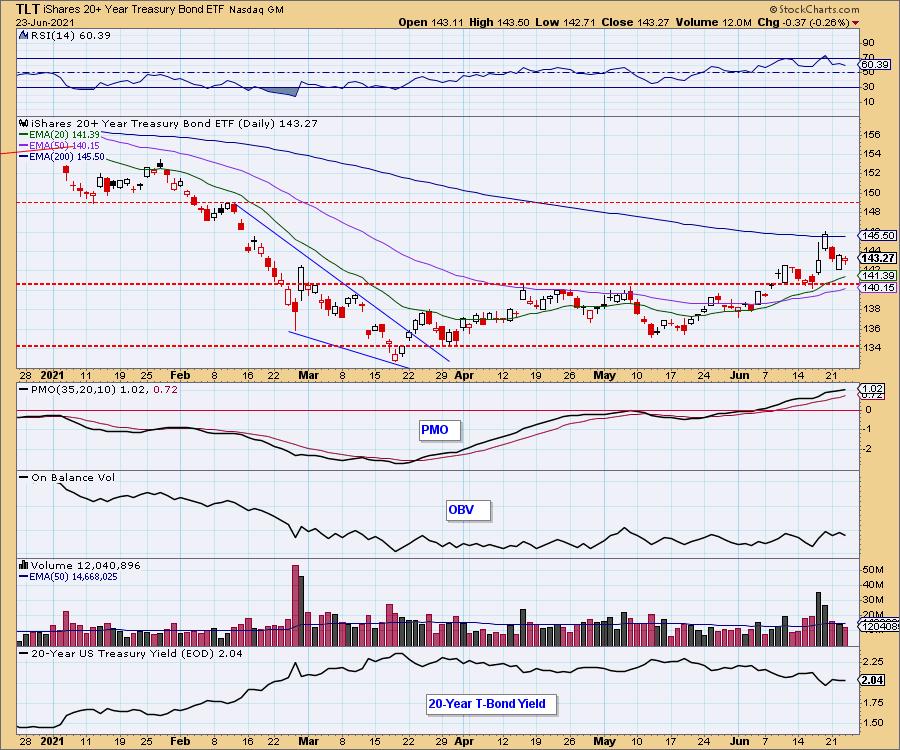Click the Apr label on the lower date axis

coord(464,741)
